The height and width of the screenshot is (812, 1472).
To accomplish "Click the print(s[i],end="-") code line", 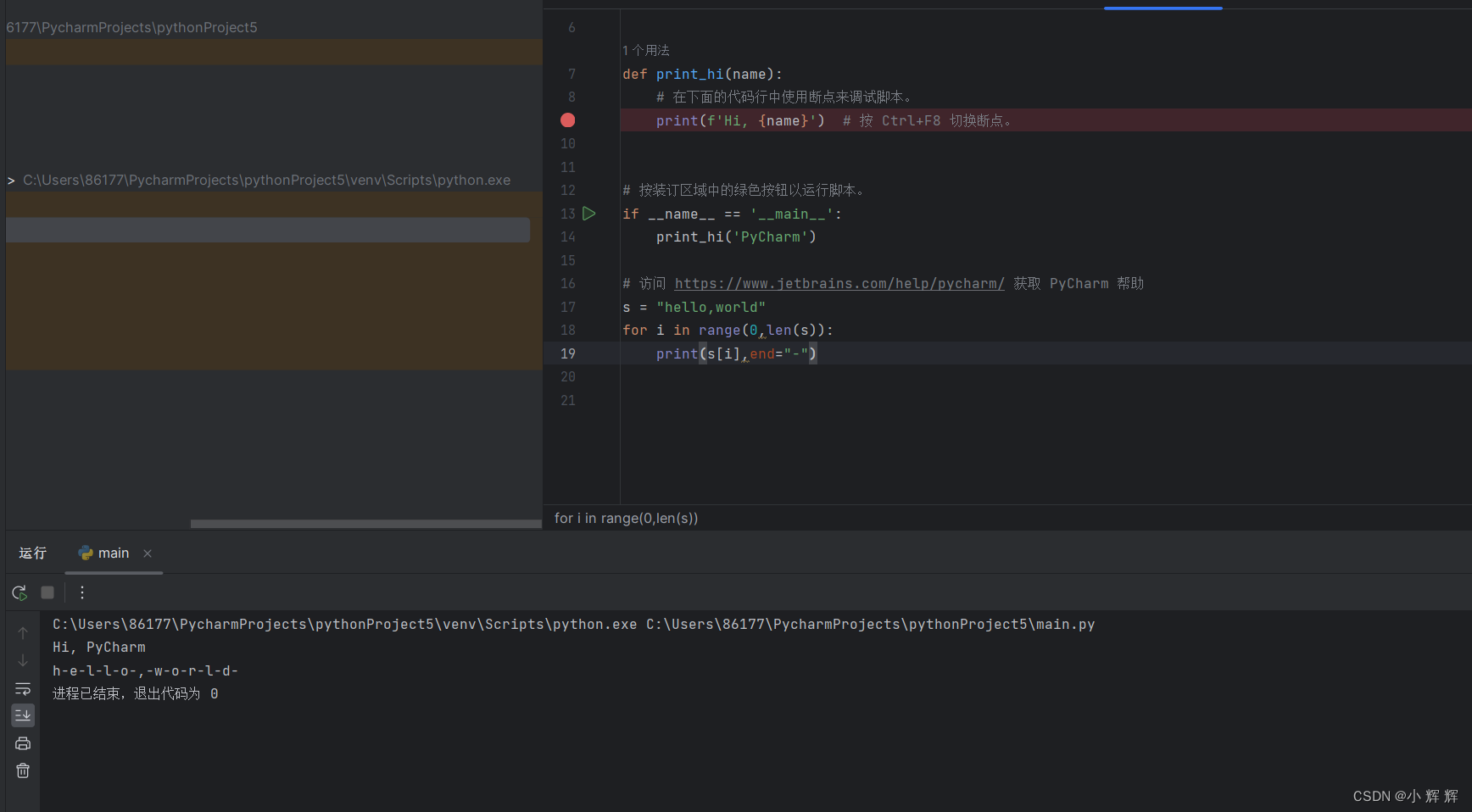I will (x=736, y=353).
